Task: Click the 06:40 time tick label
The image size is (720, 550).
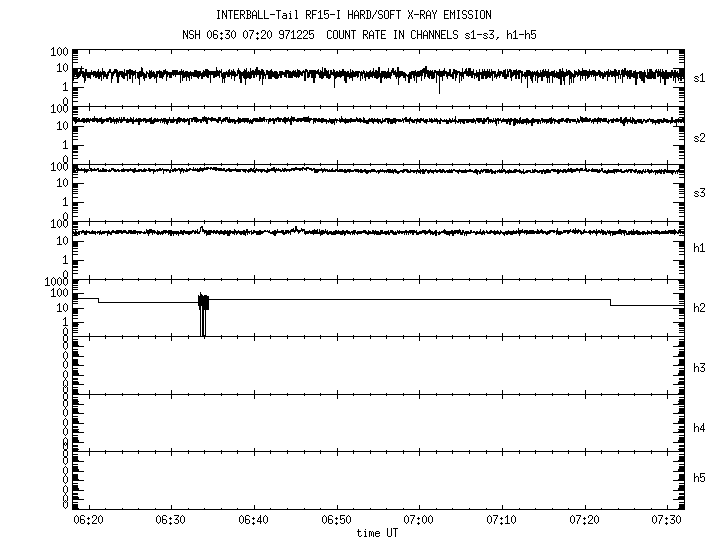Action: click(x=254, y=521)
